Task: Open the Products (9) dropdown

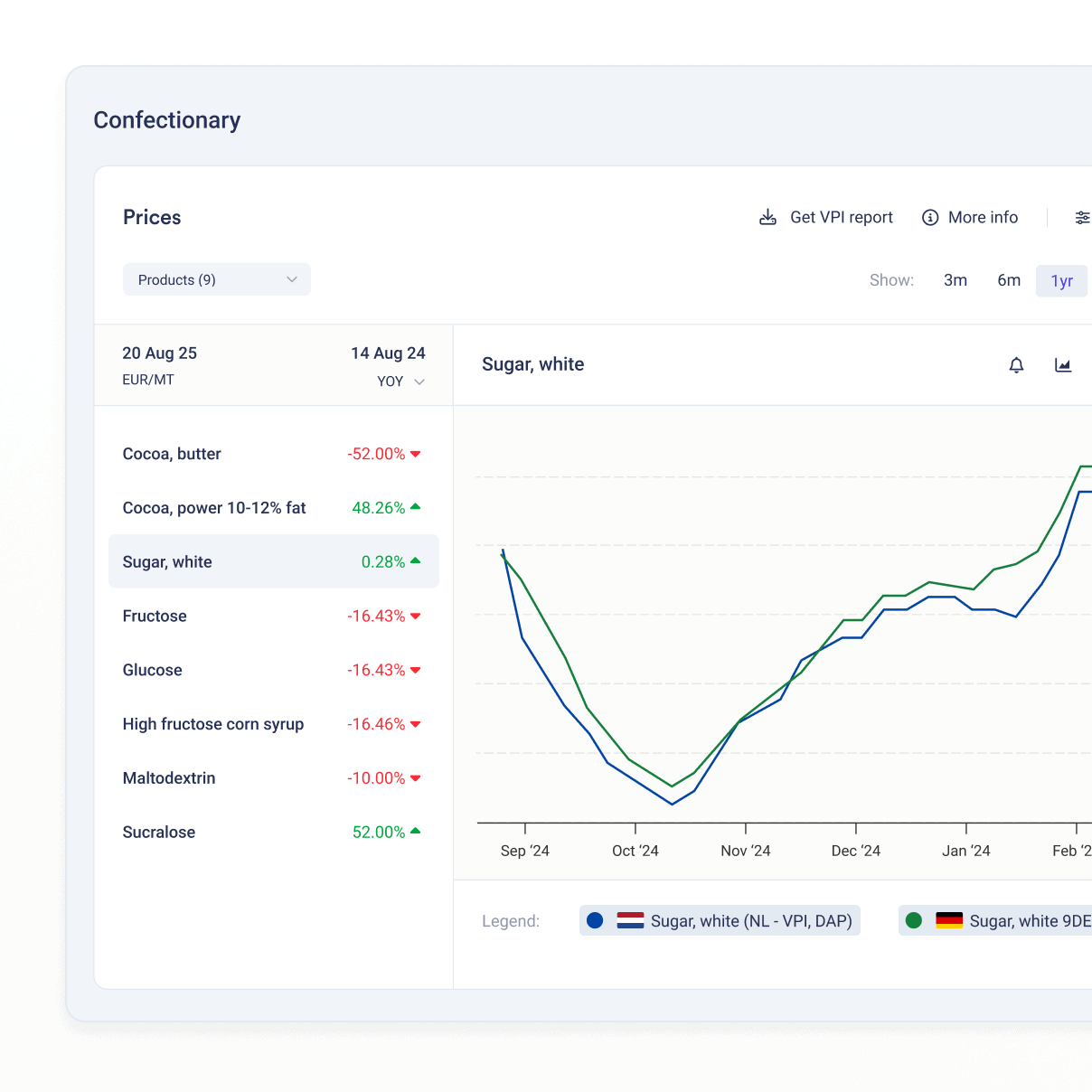Action: tap(217, 279)
